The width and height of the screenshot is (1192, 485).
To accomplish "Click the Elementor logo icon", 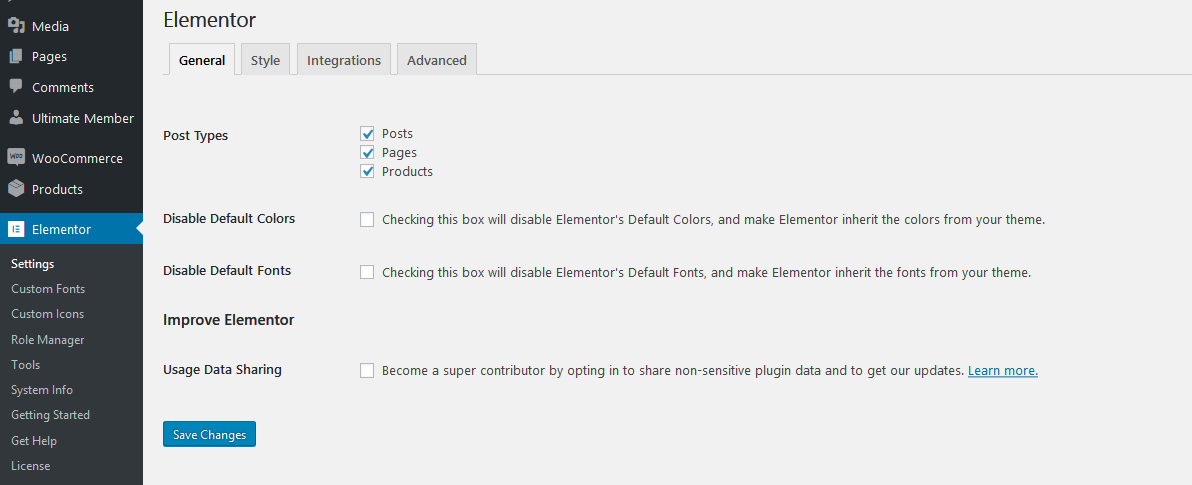I will point(16,229).
